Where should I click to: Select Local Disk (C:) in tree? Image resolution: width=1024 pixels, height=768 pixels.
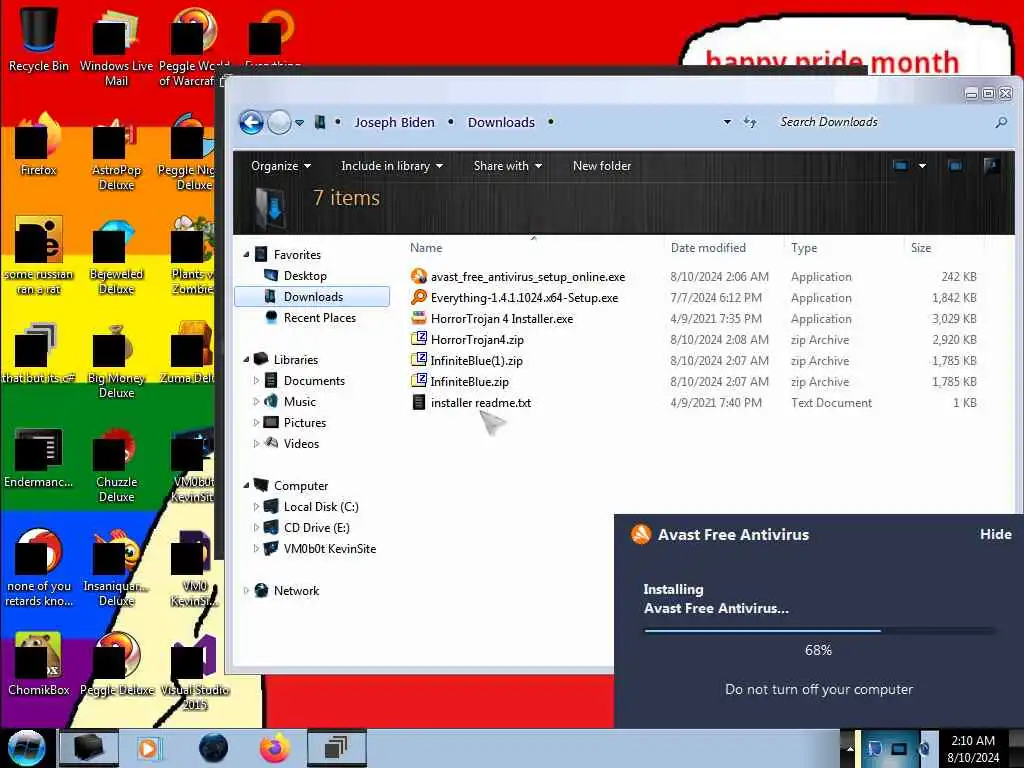coord(321,507)
